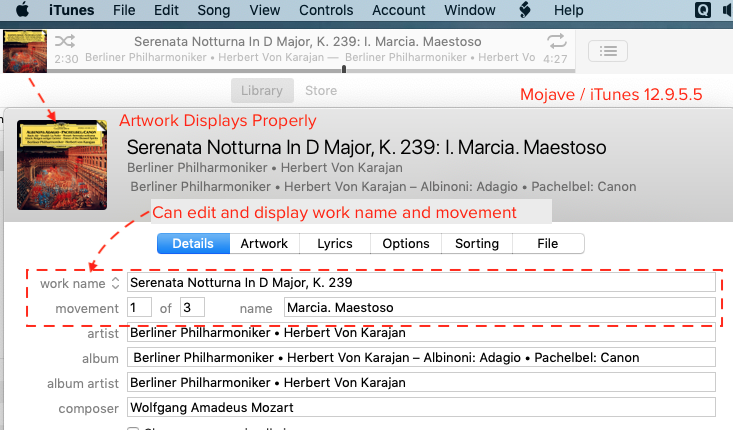This screenshot has height=430, width=733.
Task: Toggle shuffle playback icon
Action: tap(65, 41)
